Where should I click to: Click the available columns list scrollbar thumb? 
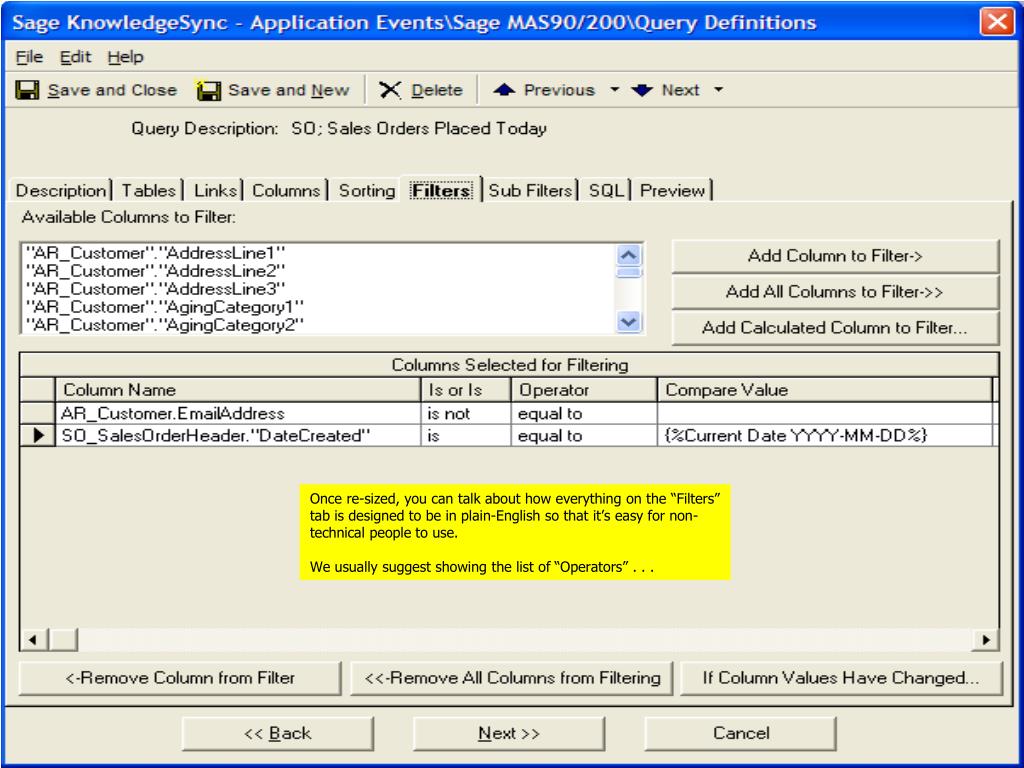(x=629, y=272)
